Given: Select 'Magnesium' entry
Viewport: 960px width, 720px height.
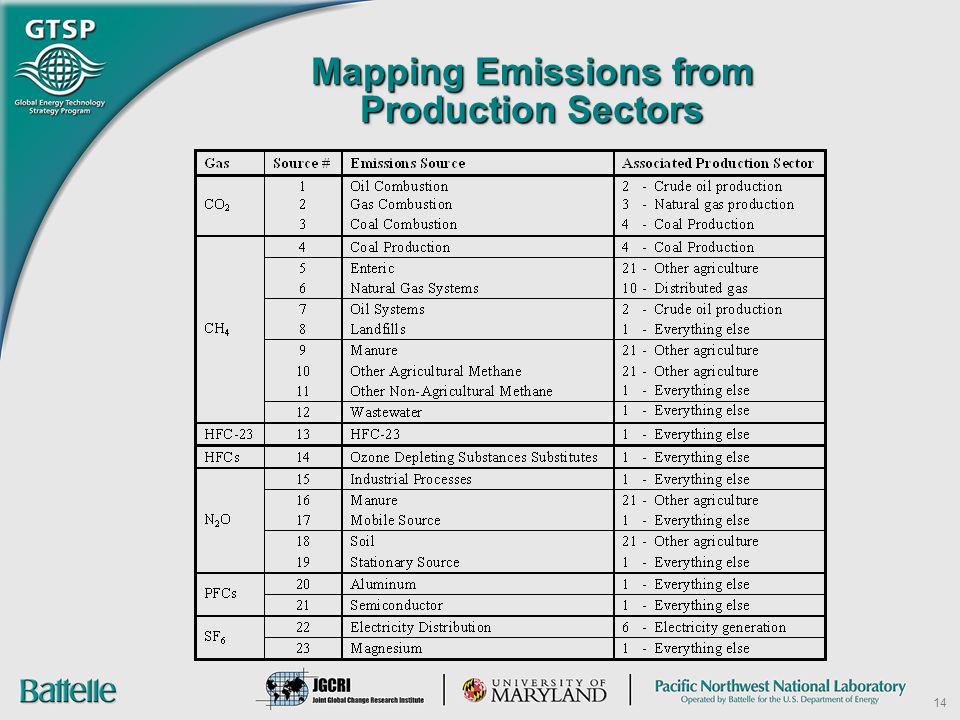Looking at the screenshot, I should tap(386, 648).
